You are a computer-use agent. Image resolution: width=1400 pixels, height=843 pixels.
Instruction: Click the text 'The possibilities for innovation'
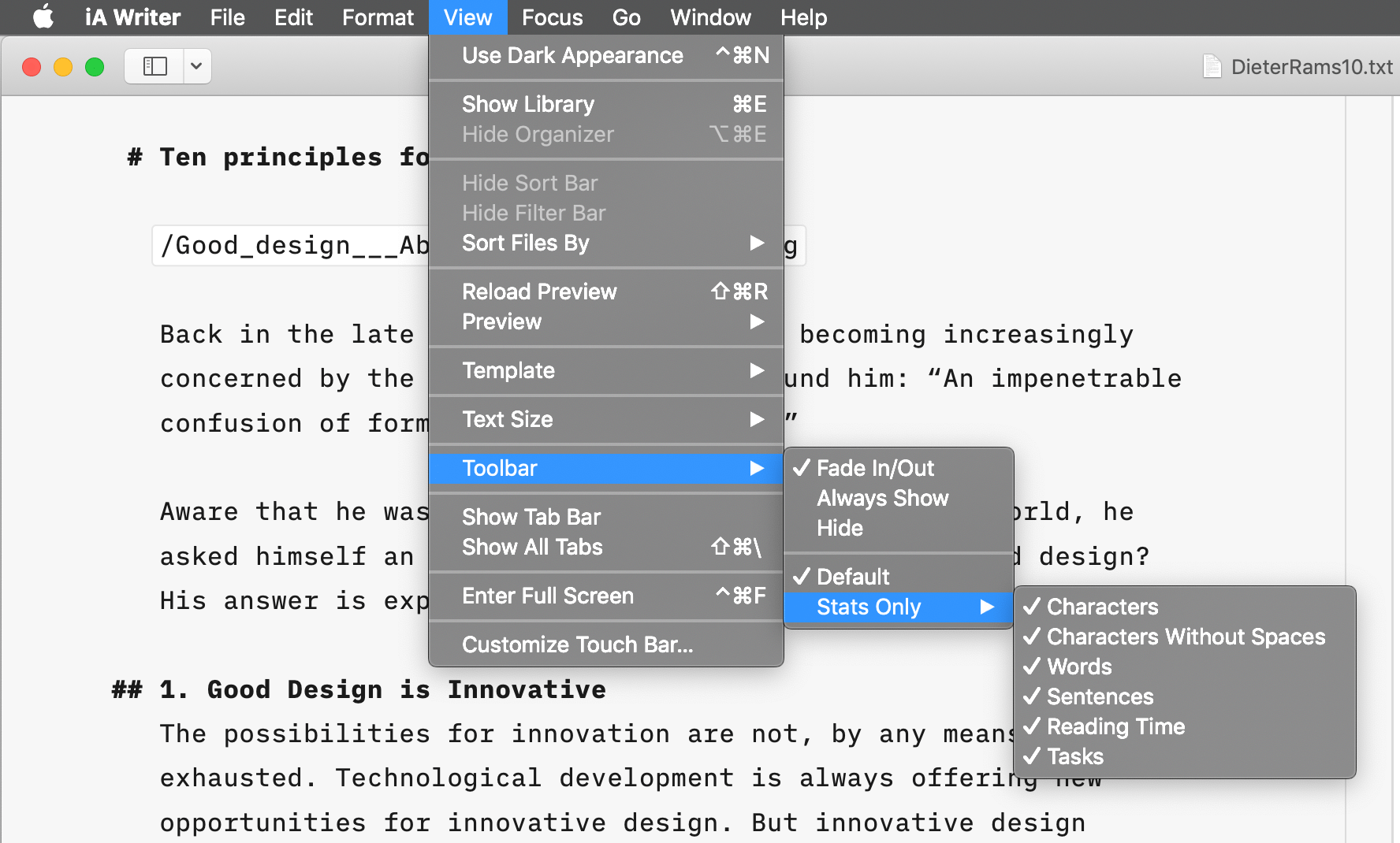click(415, 734)
